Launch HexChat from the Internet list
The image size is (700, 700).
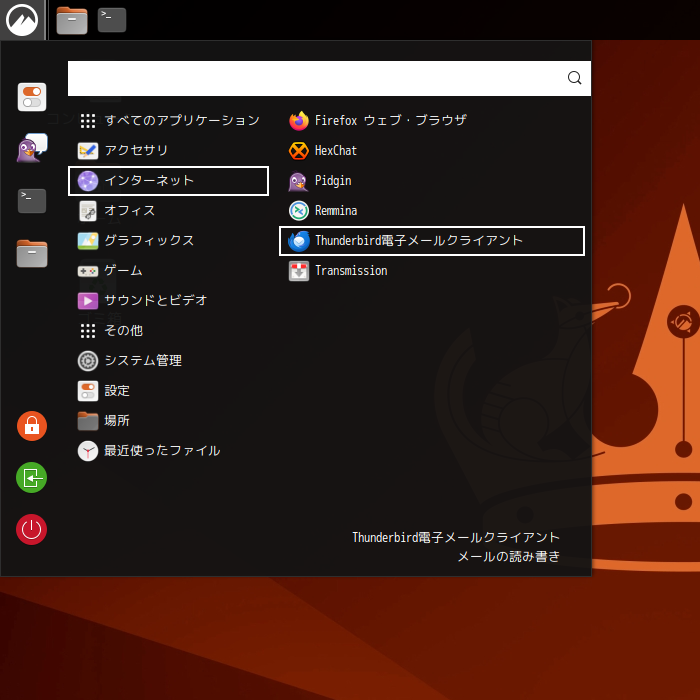432,150
